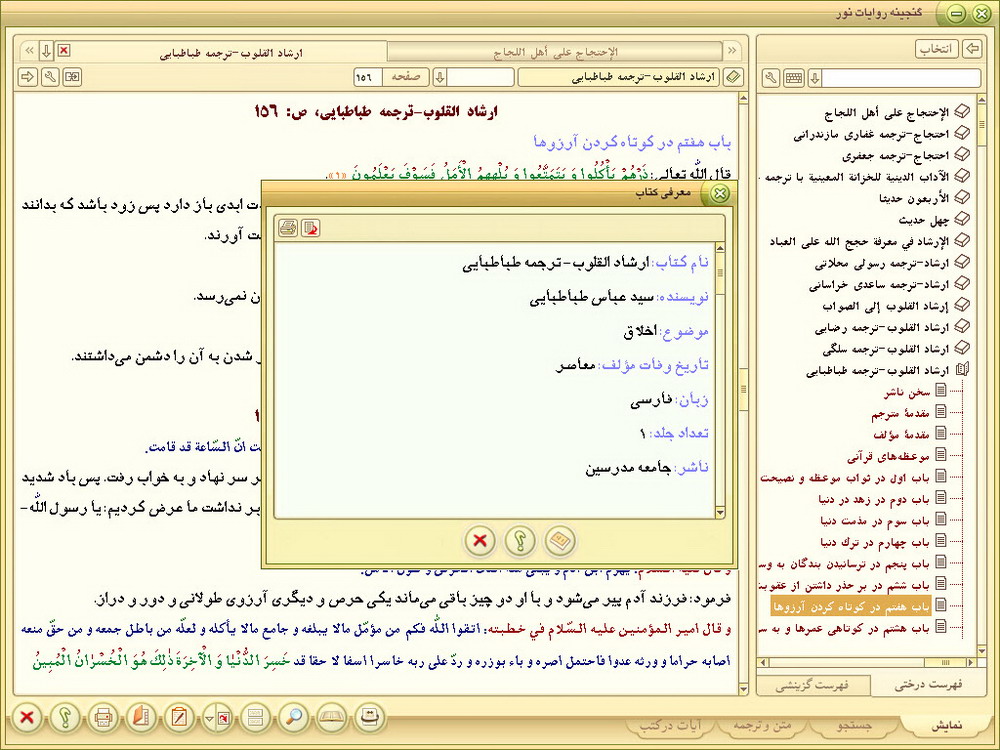Click the book icon at the bottom of the معرفی کتاب dialog
Image resolution: width=1000 pixels, height=750 pixels.
561,541
